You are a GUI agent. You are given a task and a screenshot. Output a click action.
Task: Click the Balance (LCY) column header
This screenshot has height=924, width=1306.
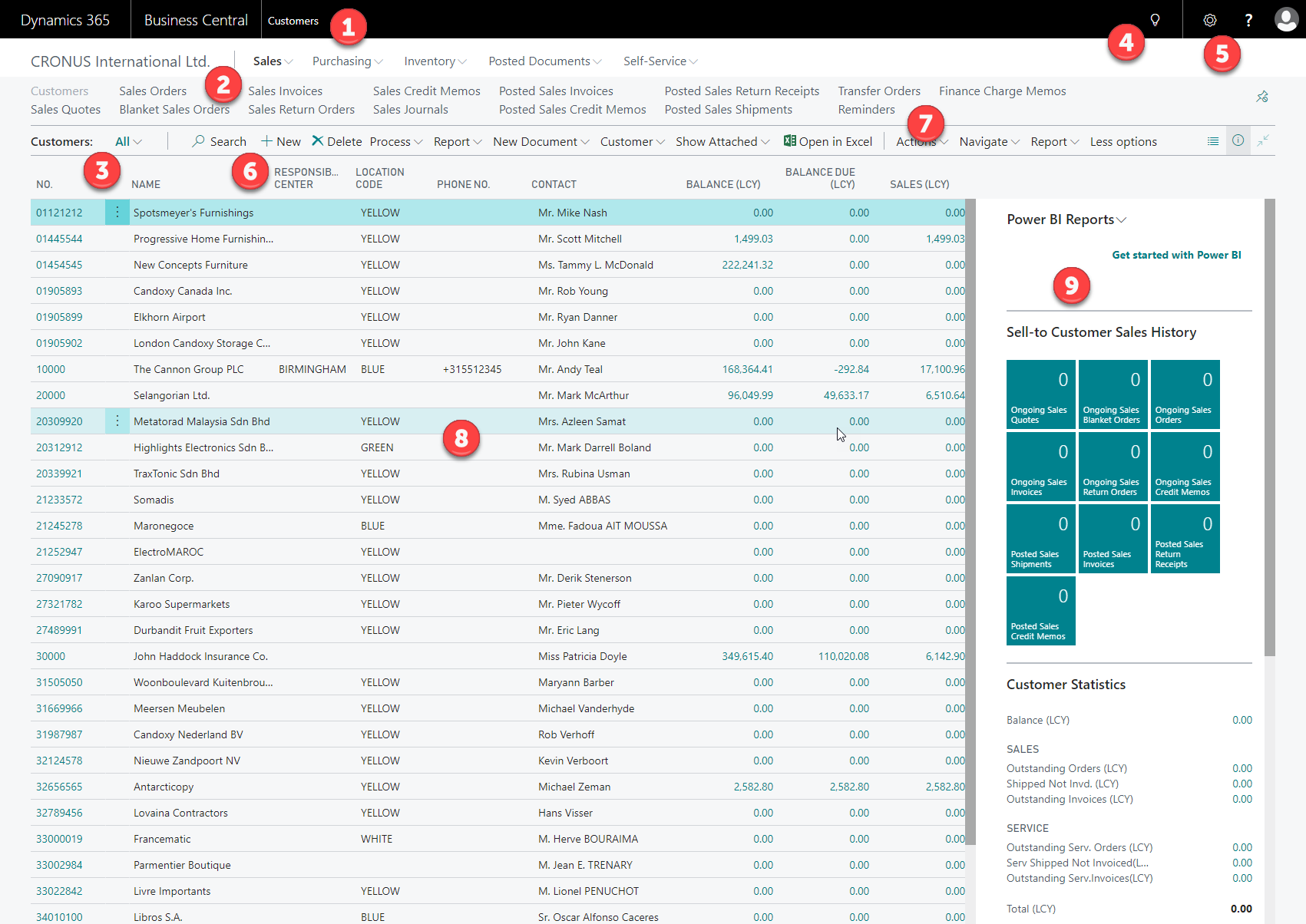(723, 184)
